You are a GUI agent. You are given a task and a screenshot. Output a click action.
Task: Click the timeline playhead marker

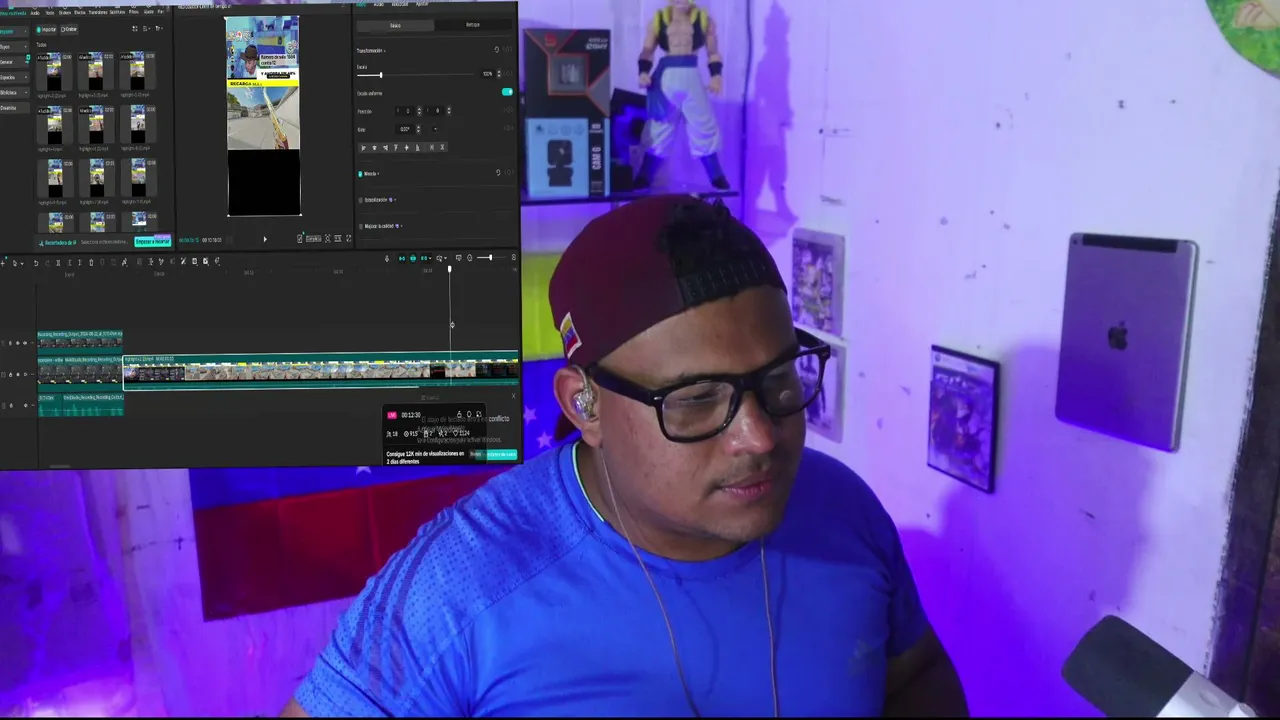point(450,270)
